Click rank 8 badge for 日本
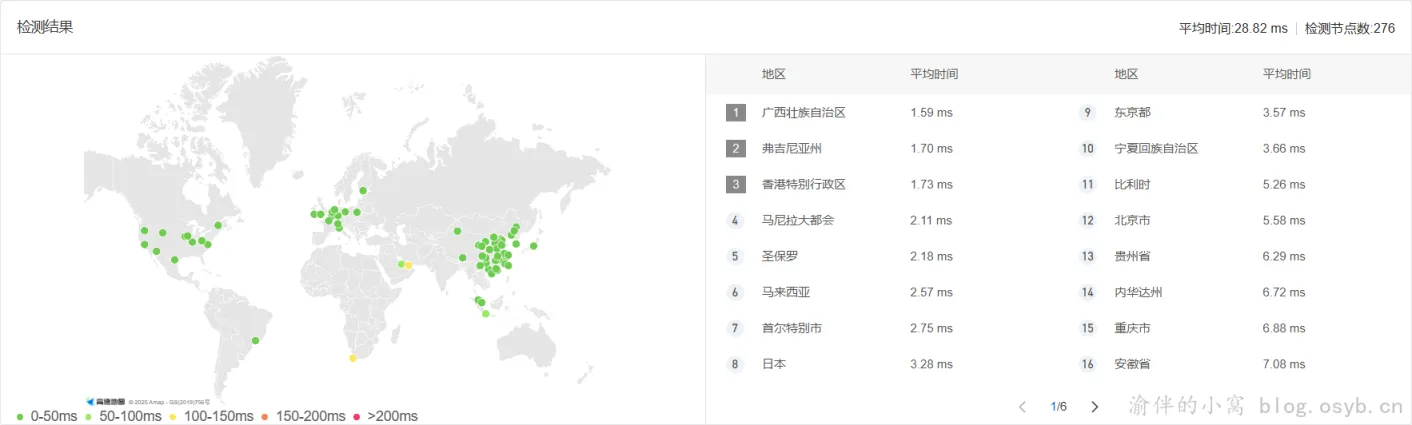1412x425 pixels. (x=736, y=364)
